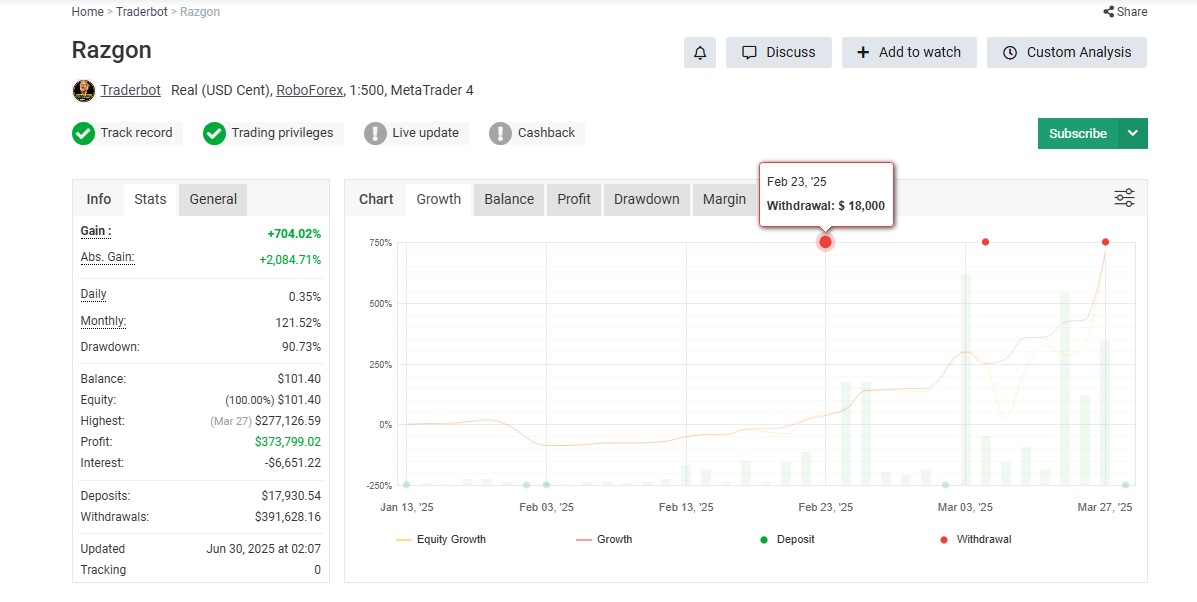
Task: Expand the Subscribe dropdown arrow
Action: 1133,134
